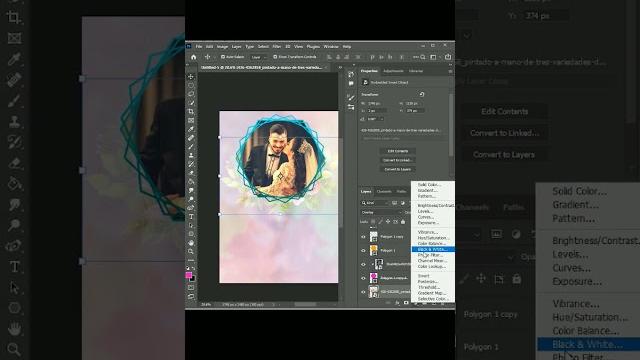Click Convert to Layers button in center window

click(398, 169)
